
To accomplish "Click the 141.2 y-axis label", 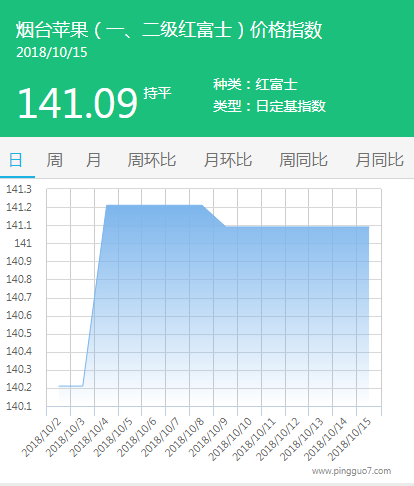I will click(19, 207).
